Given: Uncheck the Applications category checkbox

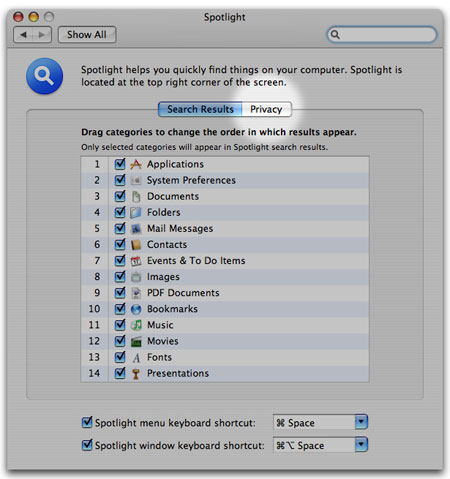Looking at the screenshot, I should pyautogui.click(x=120, y=164).
